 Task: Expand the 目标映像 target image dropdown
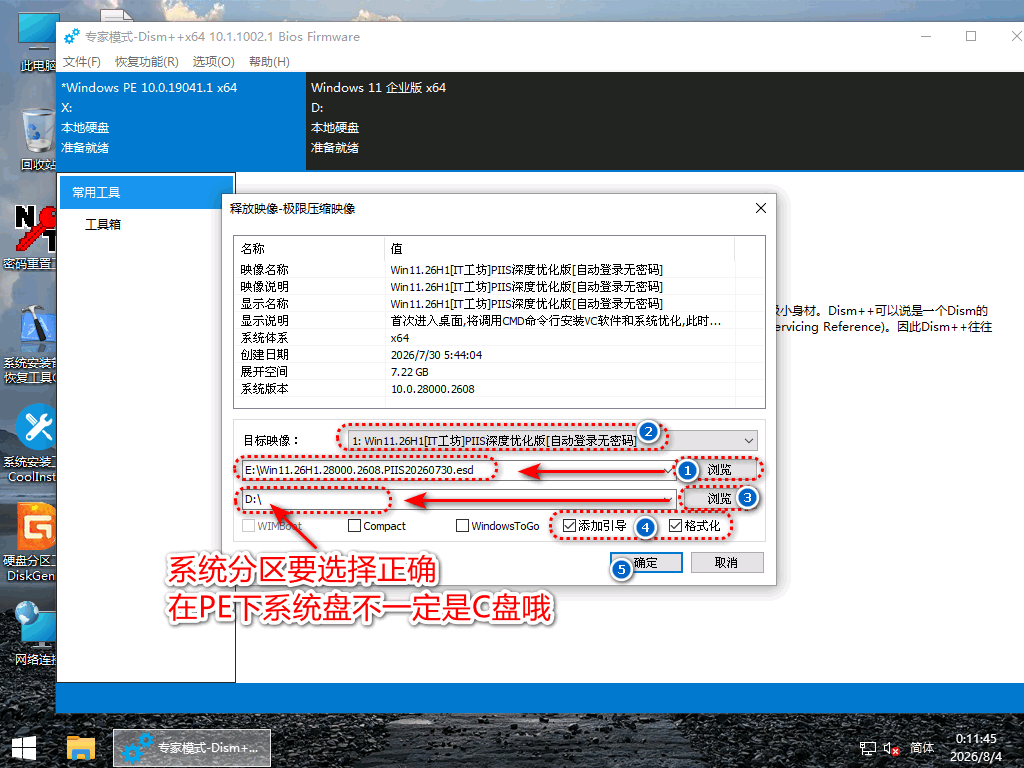[x=748, y=441]
